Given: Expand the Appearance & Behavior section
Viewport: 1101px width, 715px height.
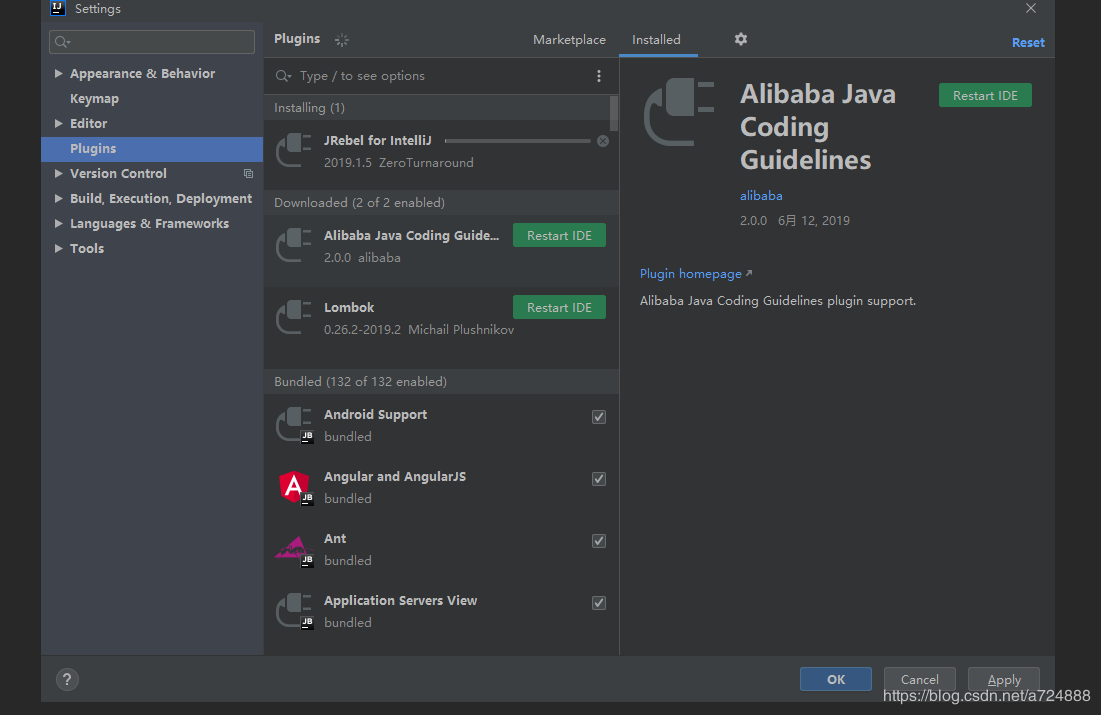Looking at the screenshot, I should pos(58,73).
